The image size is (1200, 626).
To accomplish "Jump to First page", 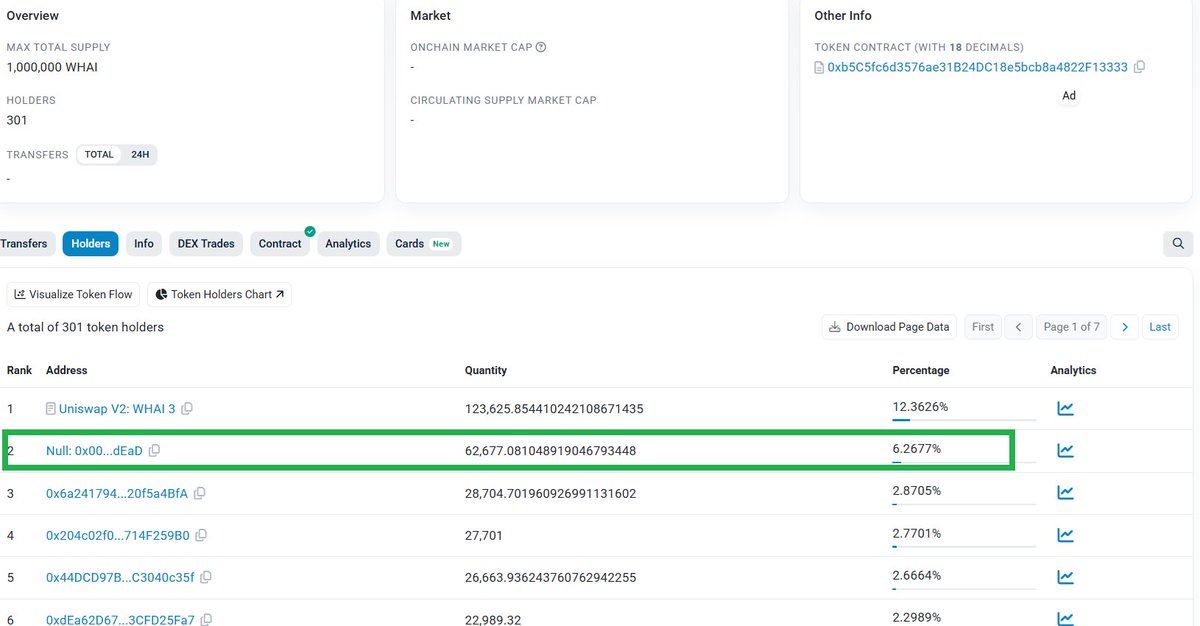I will [983, 327].
